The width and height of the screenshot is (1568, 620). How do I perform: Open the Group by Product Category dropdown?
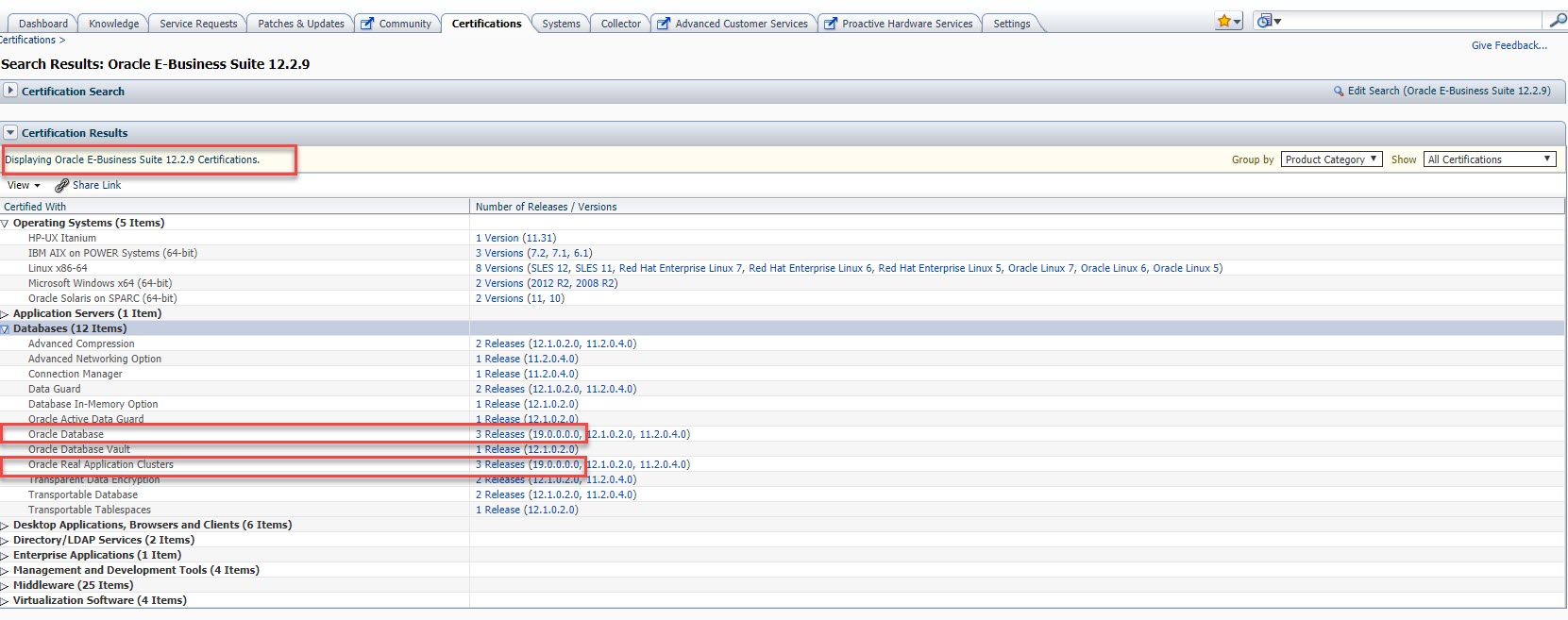coord(1331,159)
